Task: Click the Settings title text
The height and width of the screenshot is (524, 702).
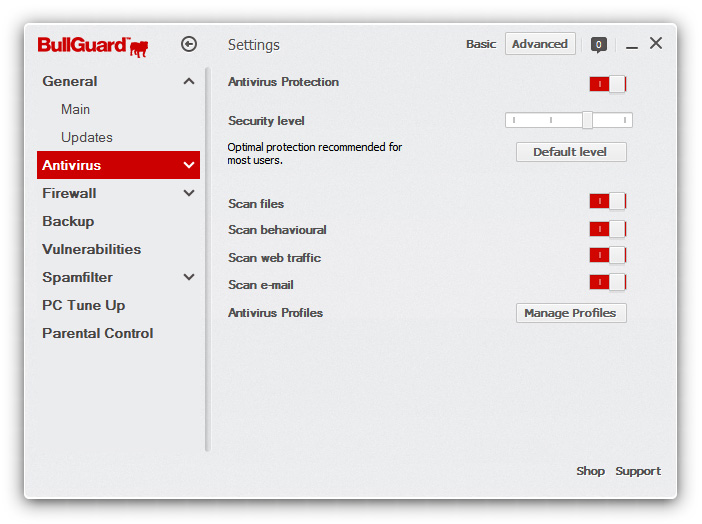Action: point(253,45)
